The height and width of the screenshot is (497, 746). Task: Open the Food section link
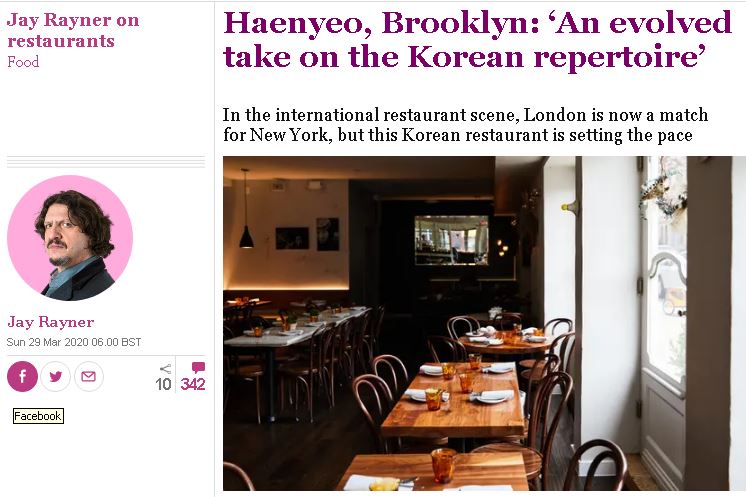[x=23, y=62]
